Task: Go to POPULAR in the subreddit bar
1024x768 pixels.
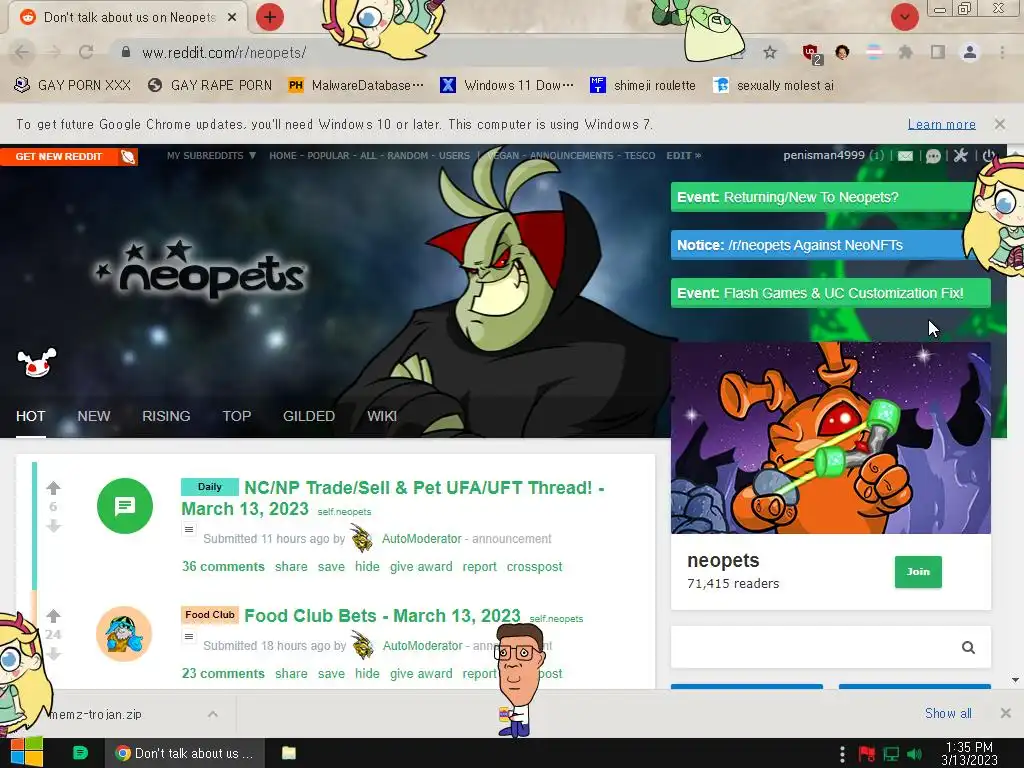Action: (328, 155)
